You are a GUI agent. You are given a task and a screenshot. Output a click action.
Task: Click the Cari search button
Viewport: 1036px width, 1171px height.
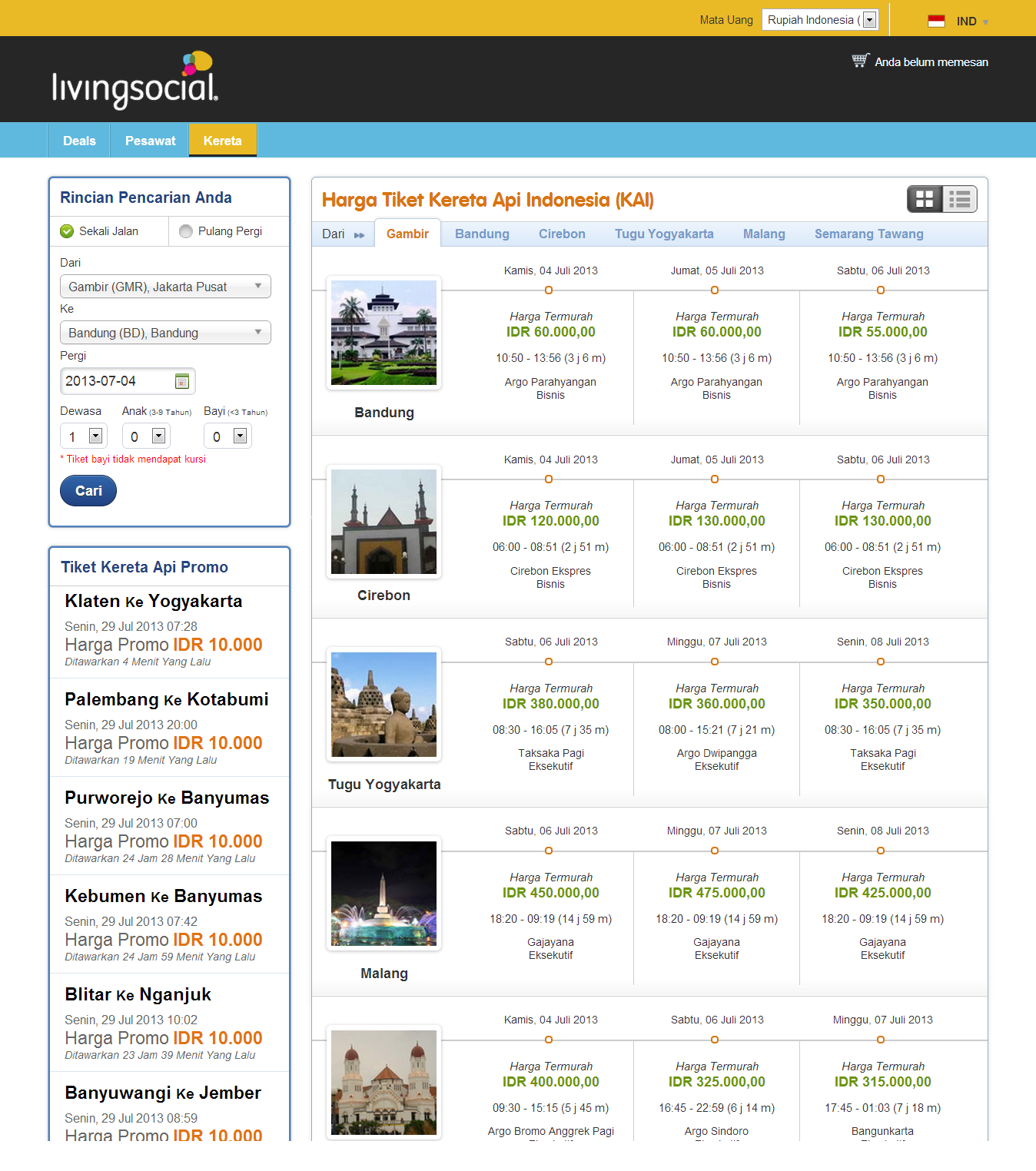pyautogui.click(x=88, y=490)
